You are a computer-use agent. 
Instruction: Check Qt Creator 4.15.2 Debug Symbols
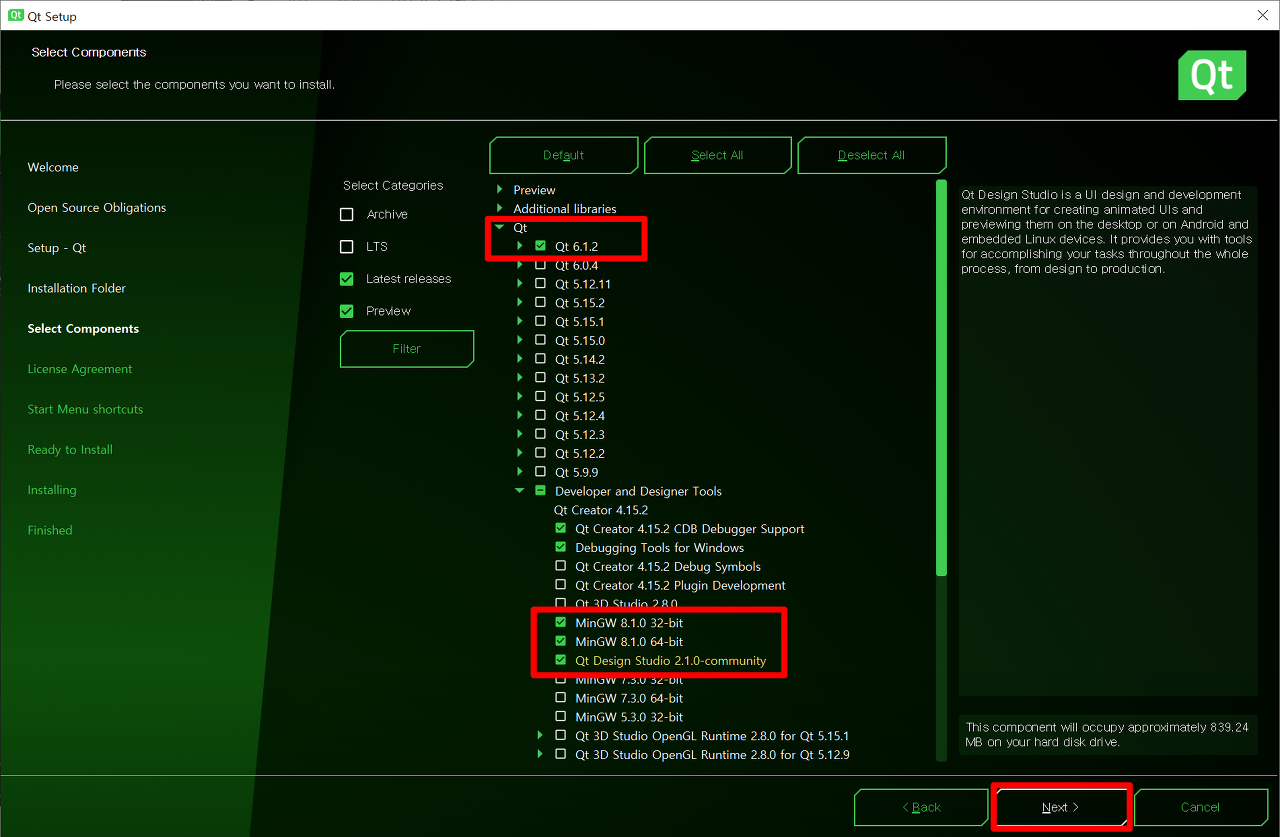(561, 566)
